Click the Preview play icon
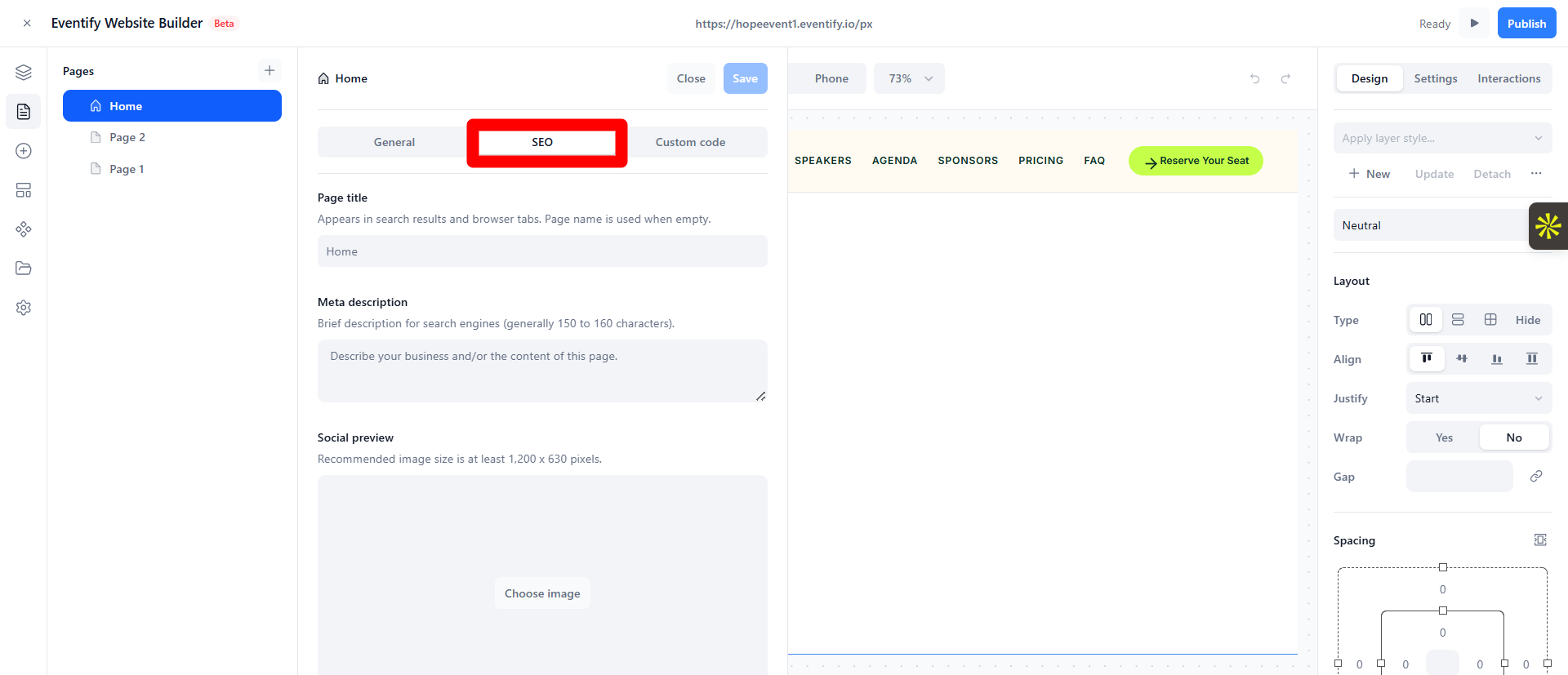 pos(1475,23)
